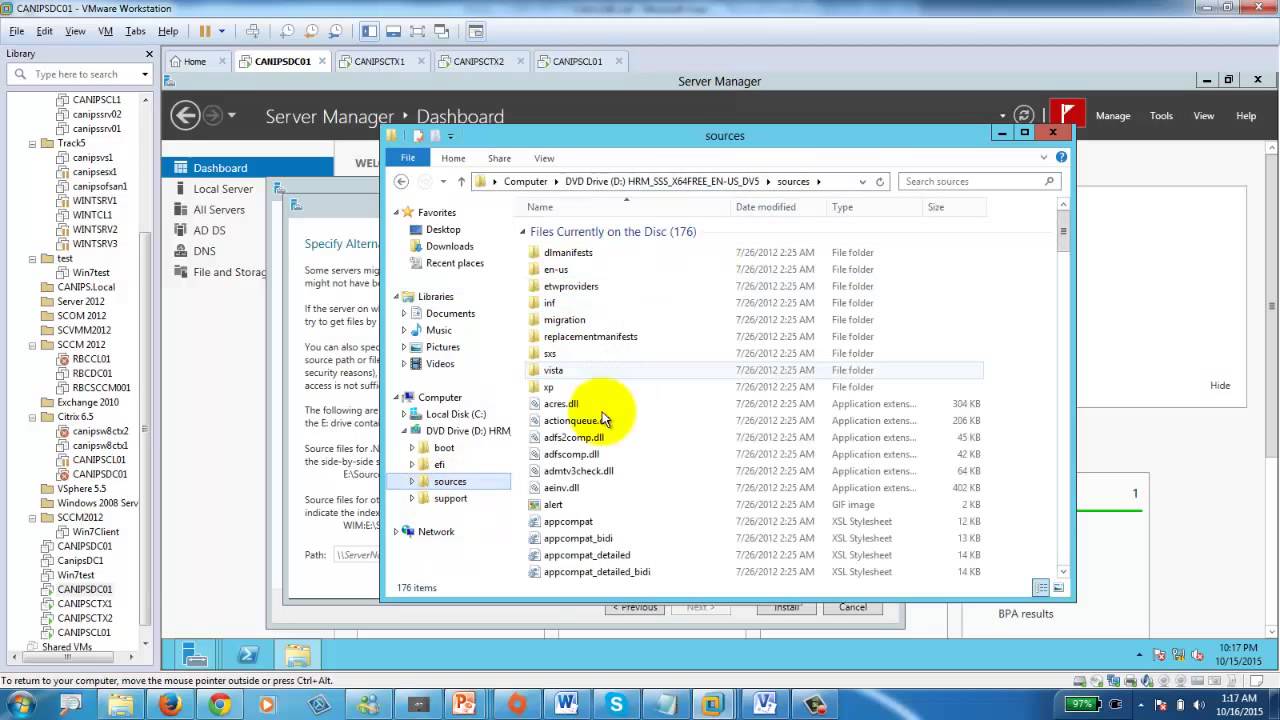The width and height of the screenshot is (1280, 720).
Task: Collapse 'Files Currently on the Disc' group
Action: coord(523,232)
